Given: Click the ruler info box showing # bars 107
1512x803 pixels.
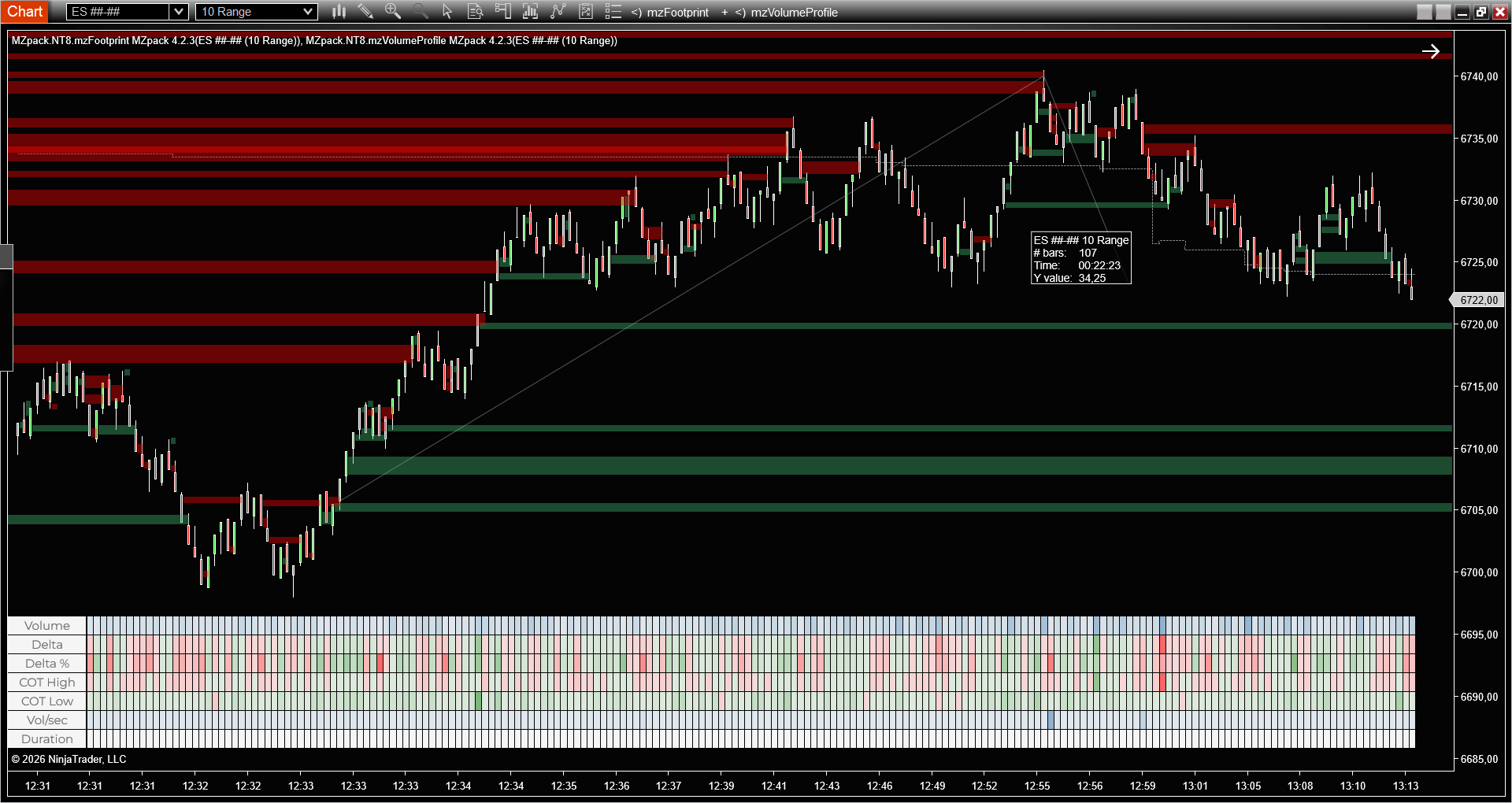Looking at the screenshot, I should (x=1081, y=259).
